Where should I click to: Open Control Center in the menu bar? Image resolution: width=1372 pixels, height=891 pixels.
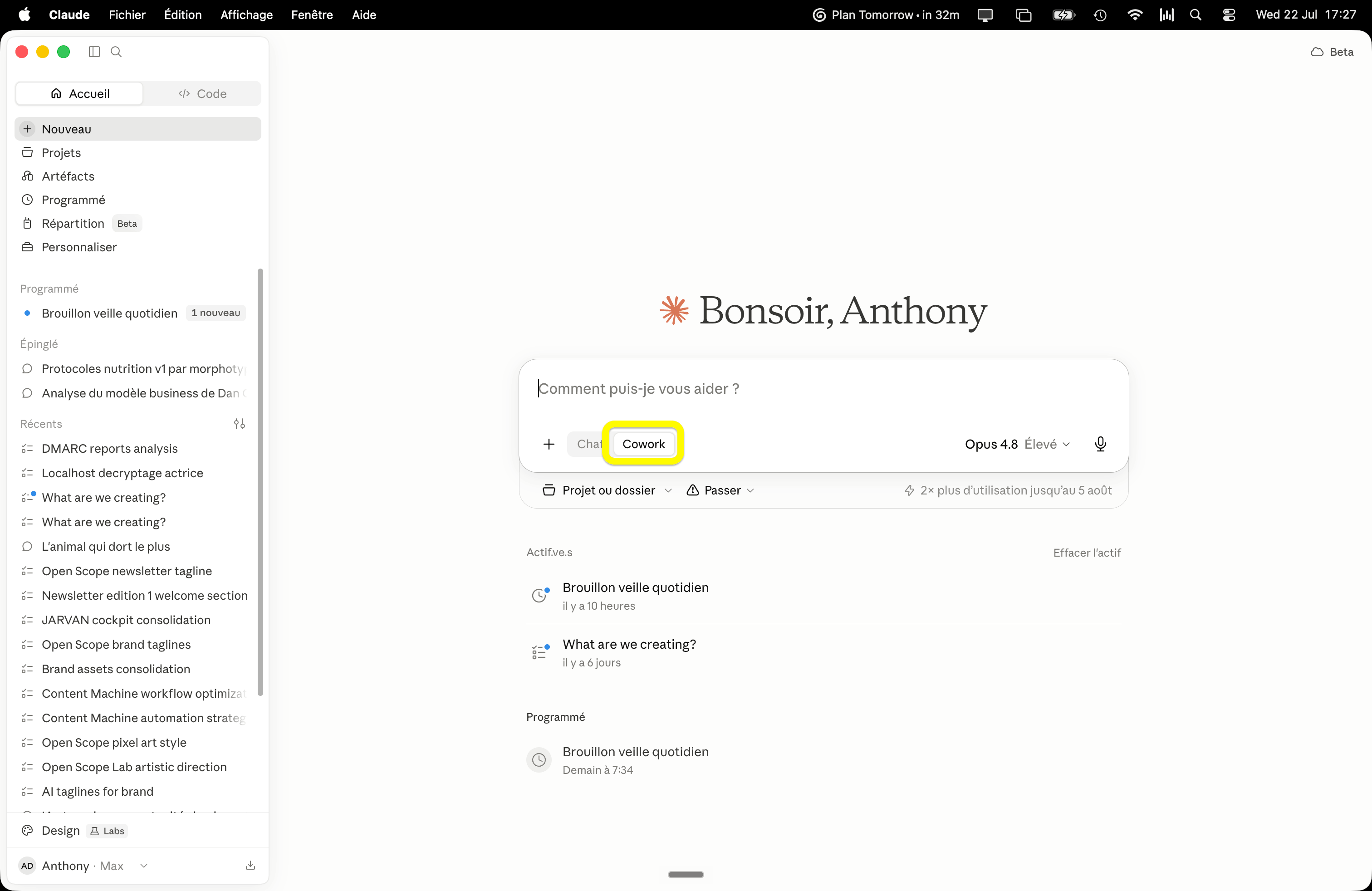pyautogui.click(x=1229, y=15)
